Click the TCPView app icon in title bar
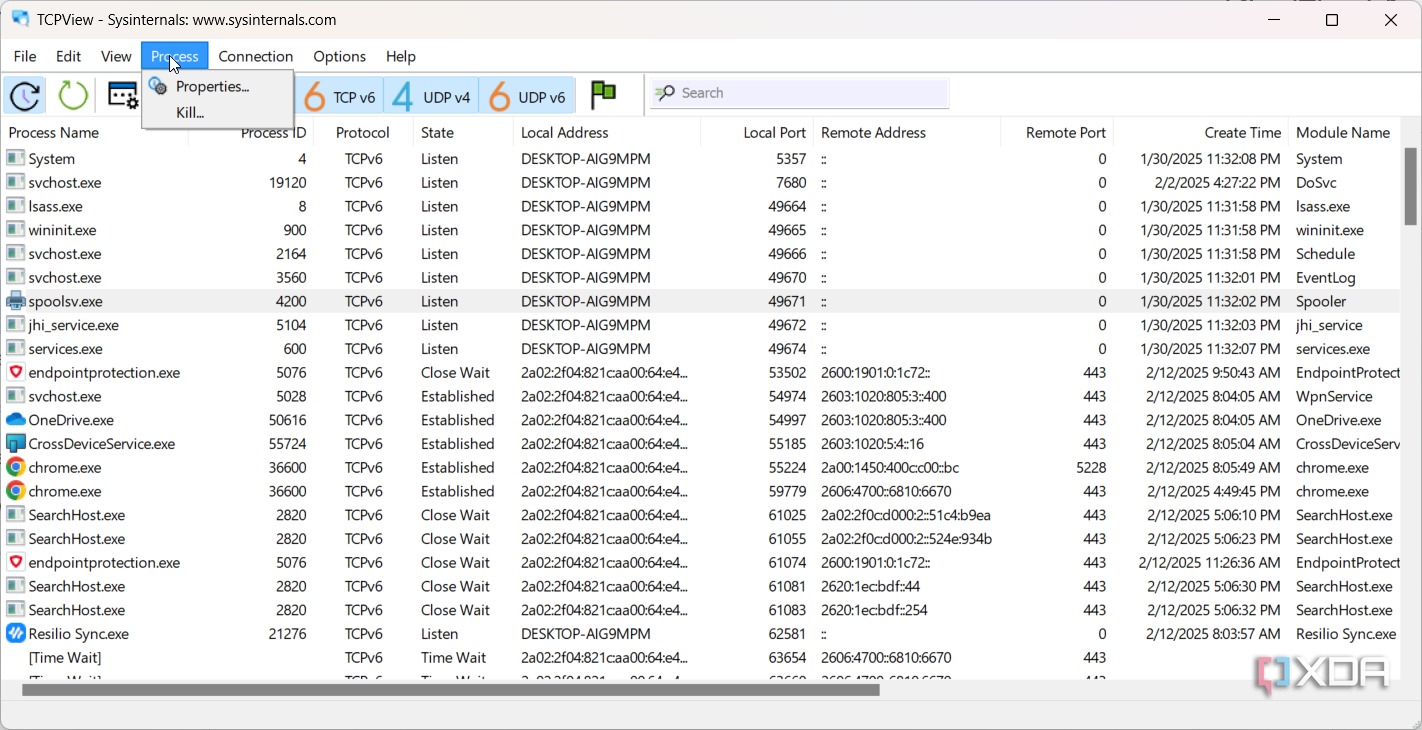 tap(20, 19)
